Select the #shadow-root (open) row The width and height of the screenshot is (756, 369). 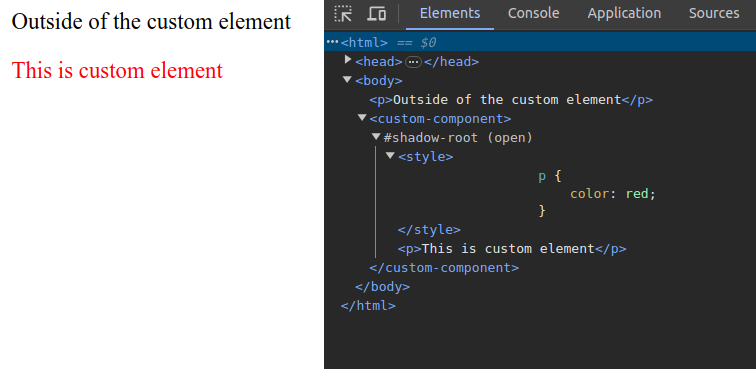458,138
